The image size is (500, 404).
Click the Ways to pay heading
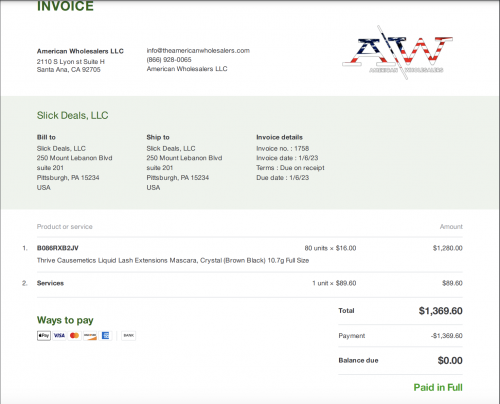[x=65, y=320]
